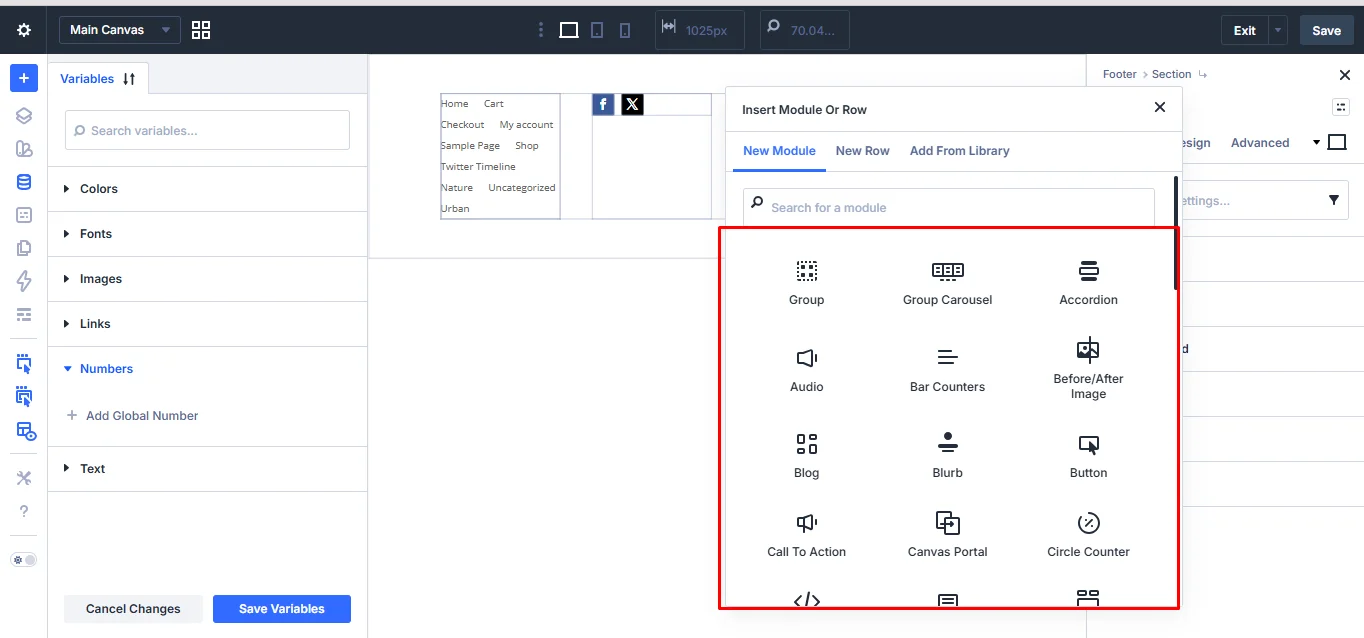Select tablet view in top bar
Image resolution: width=1364 pixels, height=638 pixels.
click(597, 30)
